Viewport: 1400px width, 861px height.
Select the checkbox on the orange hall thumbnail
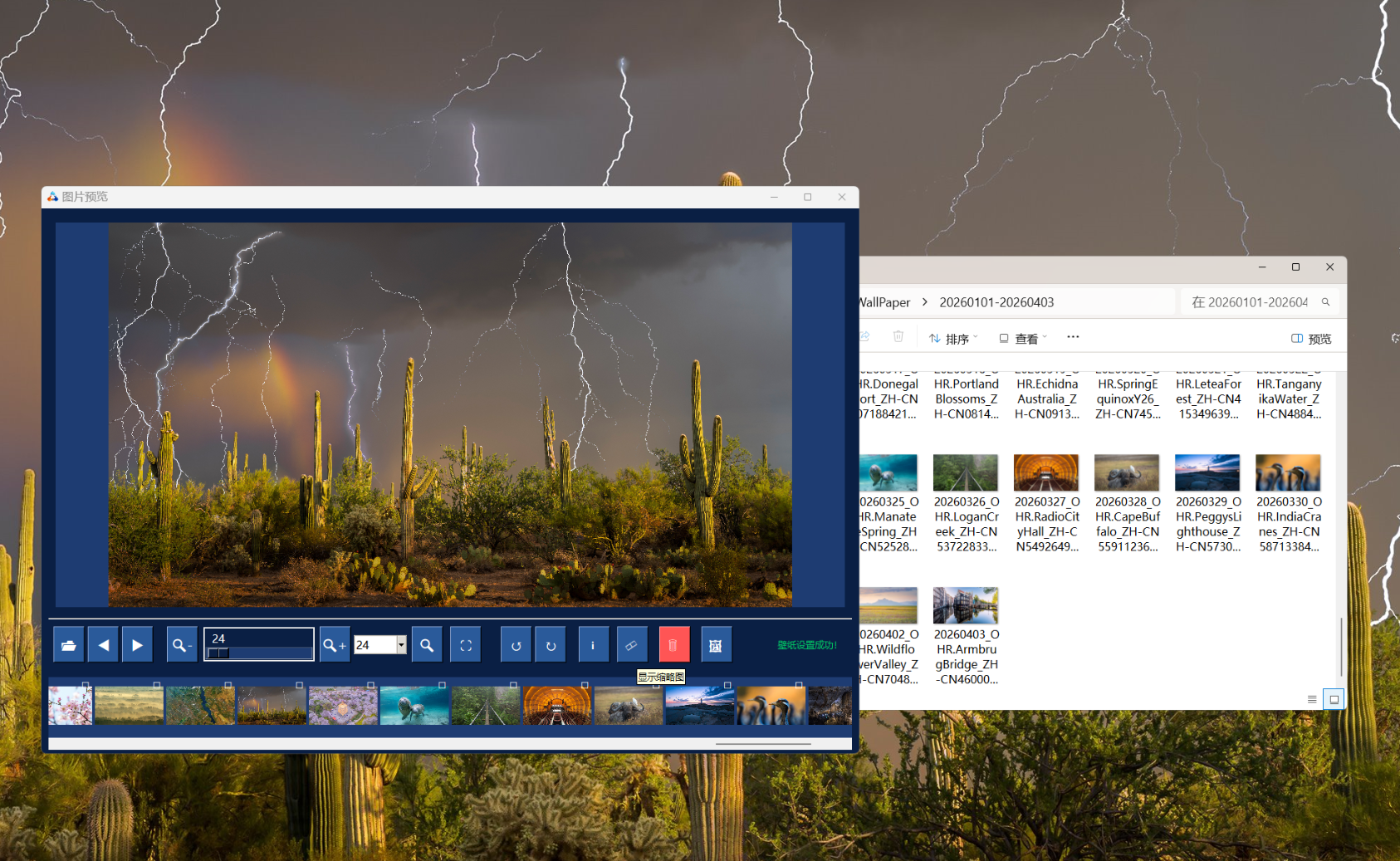tap(585, 685)
